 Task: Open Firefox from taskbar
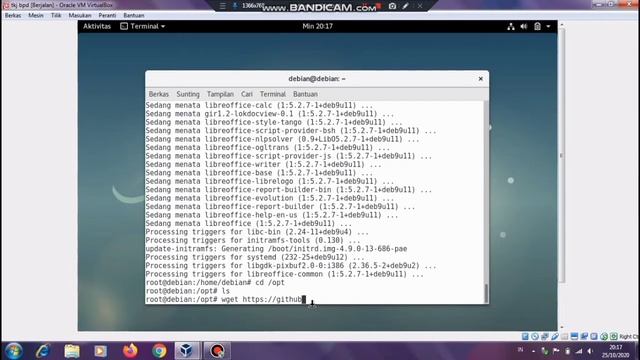[130, 351]
